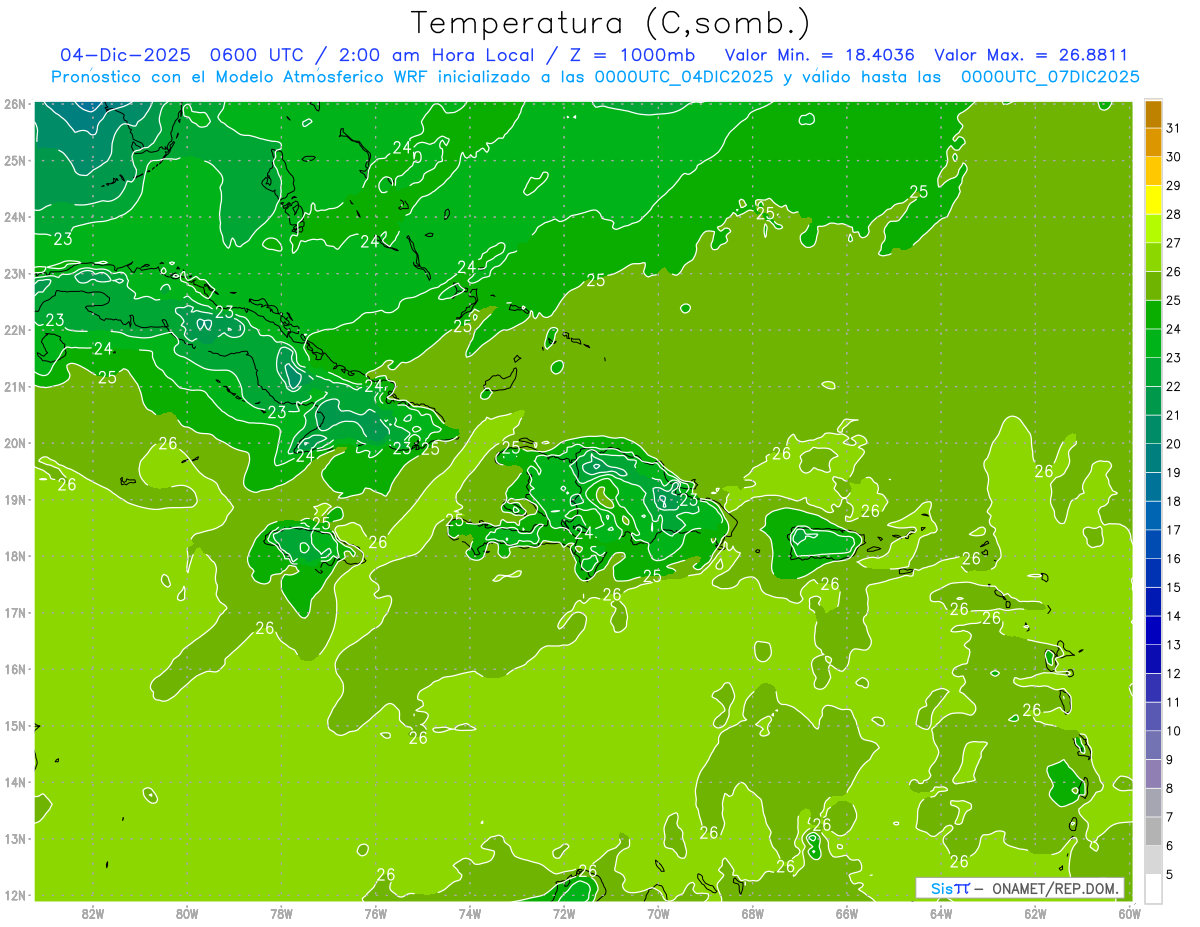Viewport: 1200px width, 927px height.
Task: Click the '04-Dic-2025' date text
Action: pos(125,55)
